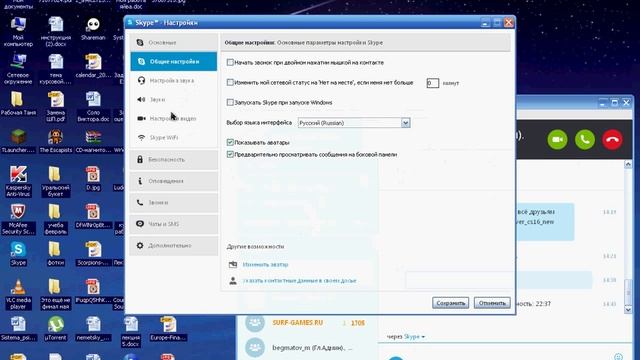Open the begmatov_m group conversation
The height and width of the screenshot is (360, 640).
(x=307, y=348)
